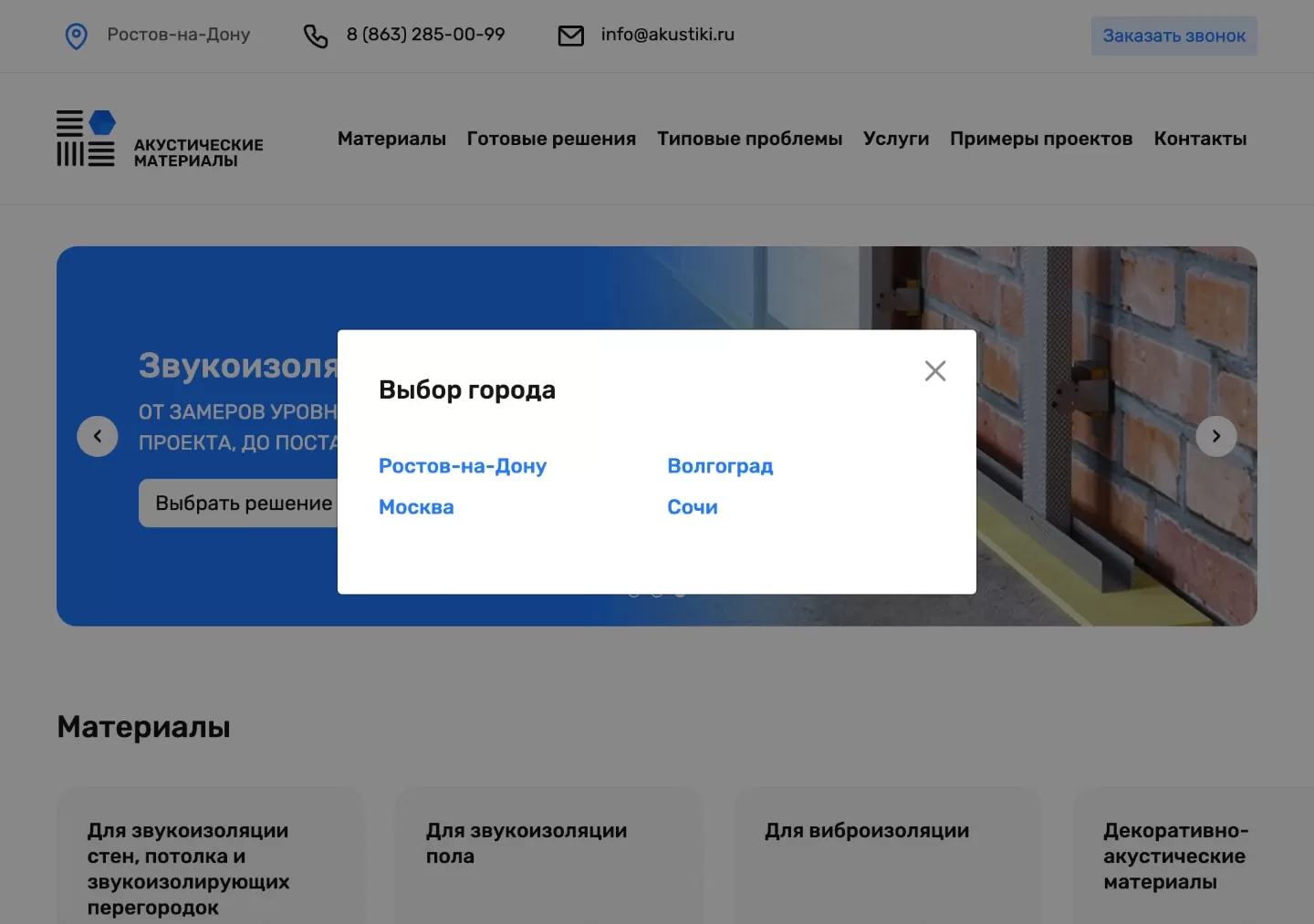Go to previous banner slide arrow
This screenshot has height=924, width=1314.
[x=98, y=436]
